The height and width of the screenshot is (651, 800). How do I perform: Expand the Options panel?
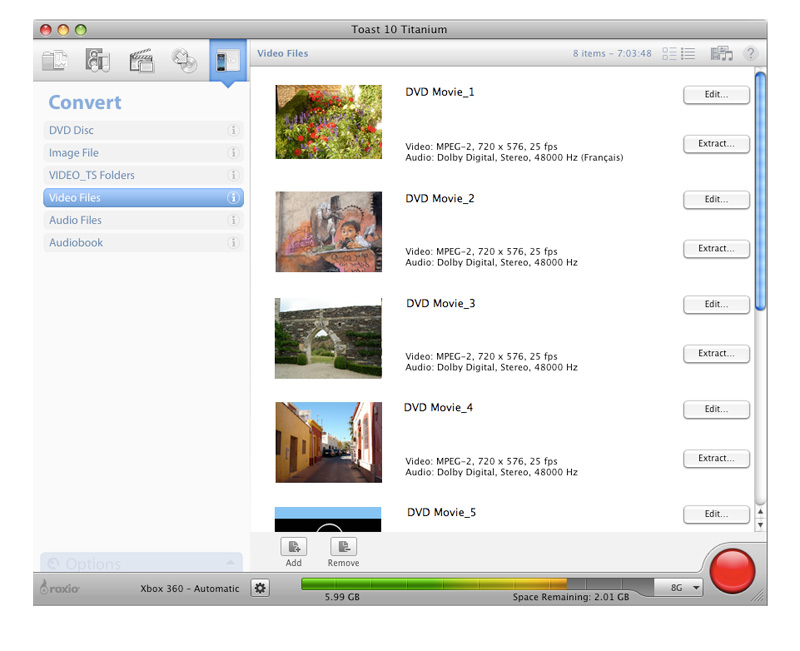tap(141, 563)
